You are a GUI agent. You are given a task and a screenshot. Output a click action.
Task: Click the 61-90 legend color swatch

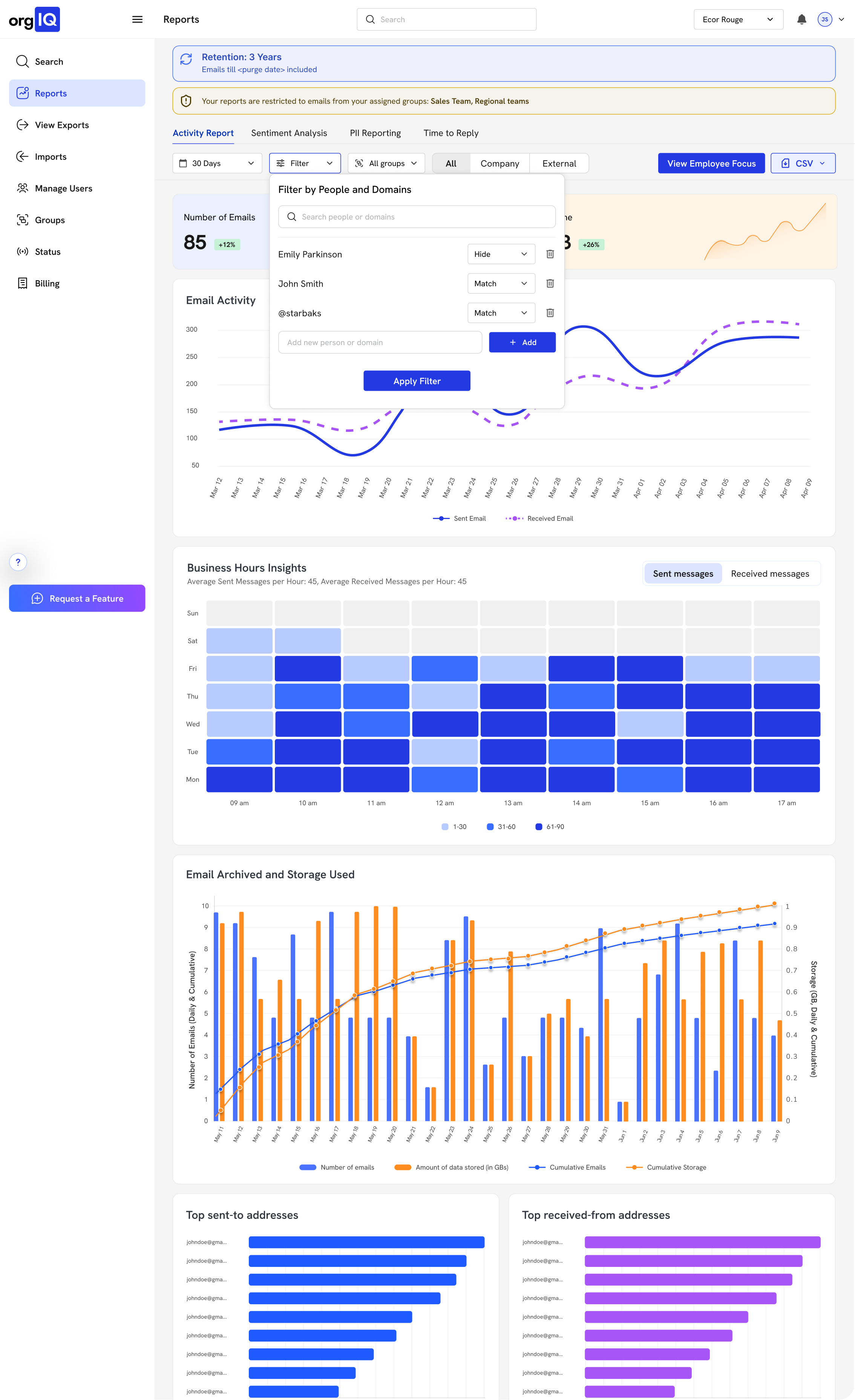tap(539, 827)
